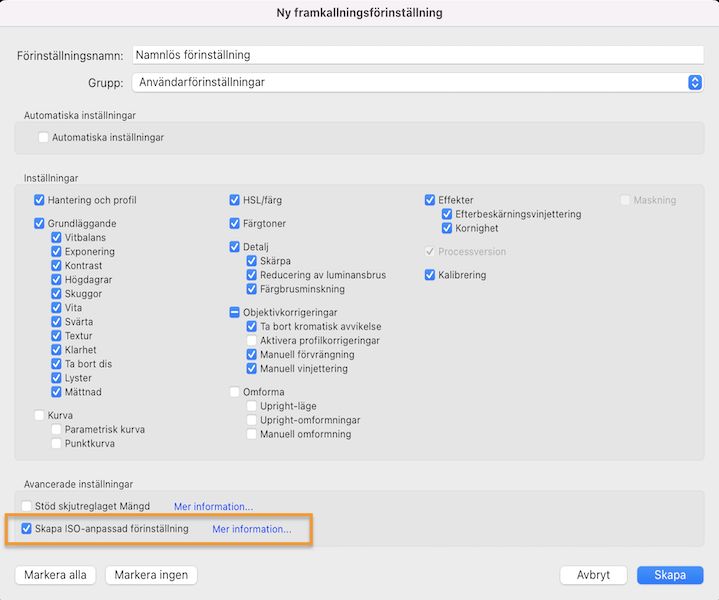Toggle the Objektivkorrigeringar mixed-state checkbox
719x600 pixels.
click(x=235, y=312)
